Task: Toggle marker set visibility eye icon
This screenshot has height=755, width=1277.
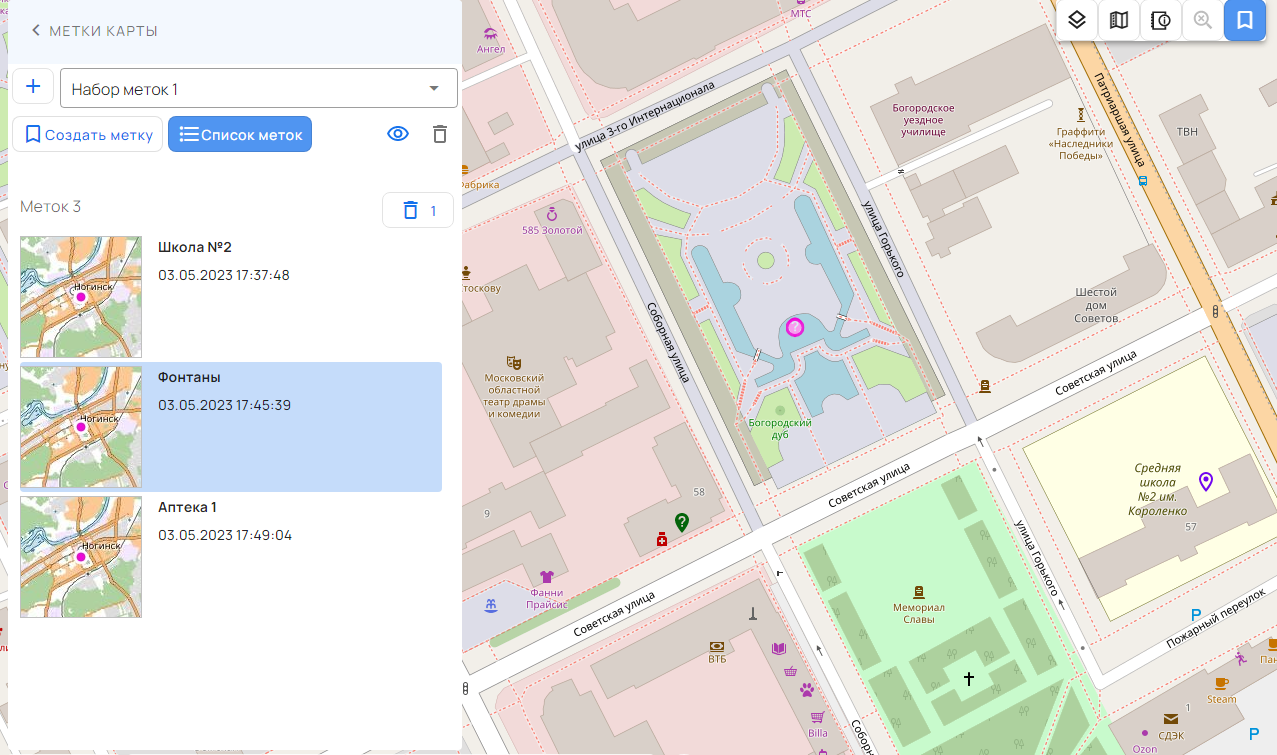Action: (398, 134)
